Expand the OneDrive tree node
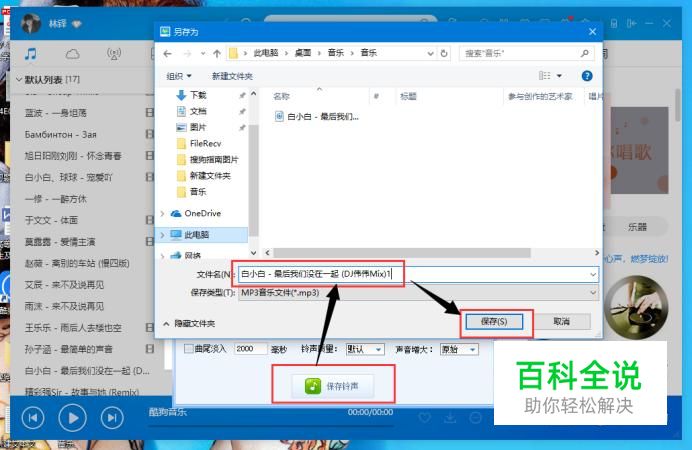This screenshot has width=692, height=450. pyautogui.click(x=162, y=214)
